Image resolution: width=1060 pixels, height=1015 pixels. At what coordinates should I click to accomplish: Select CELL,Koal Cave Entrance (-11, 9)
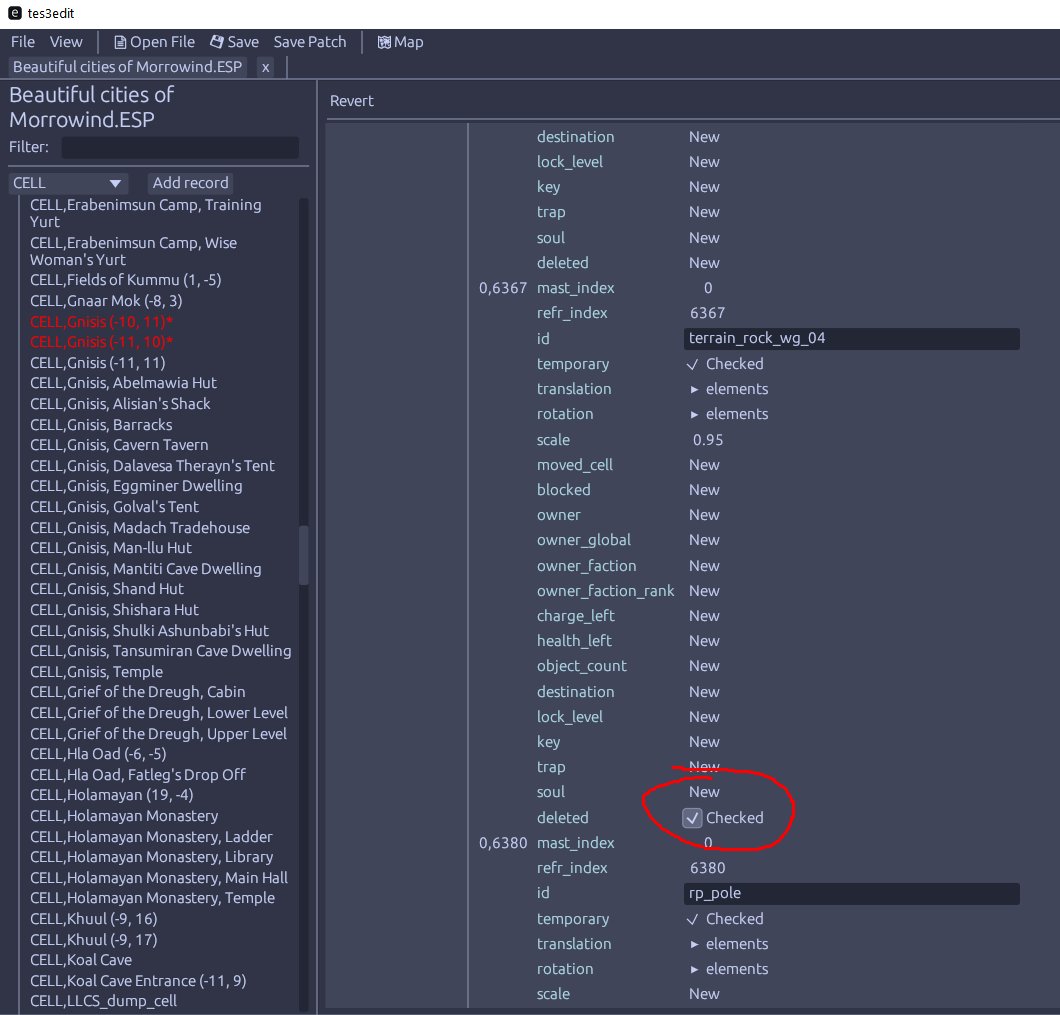[x=138, y=981]
